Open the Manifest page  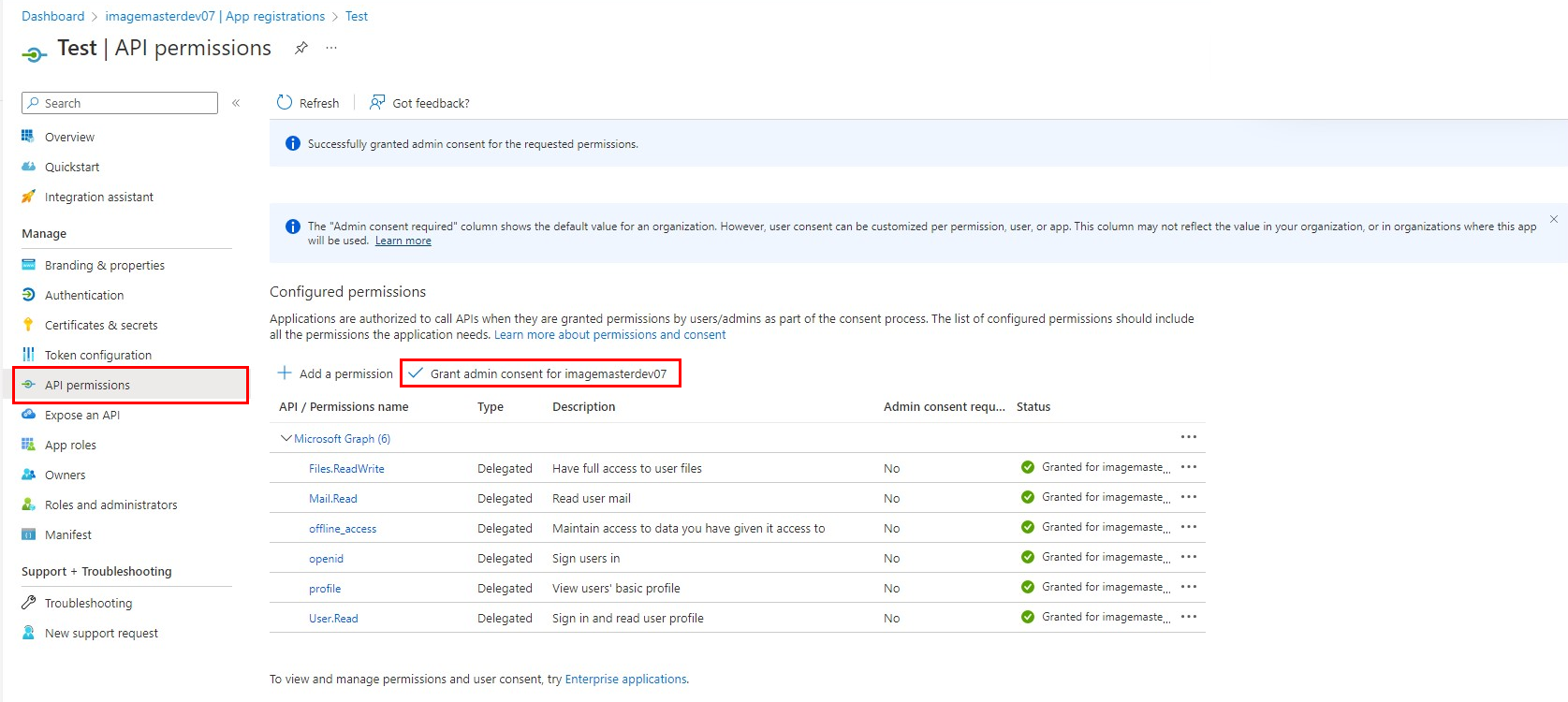(68, 534)
